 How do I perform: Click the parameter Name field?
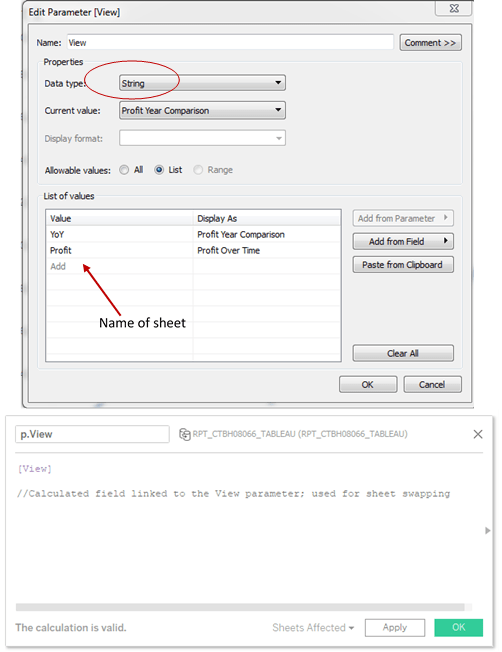click(230, 42)
